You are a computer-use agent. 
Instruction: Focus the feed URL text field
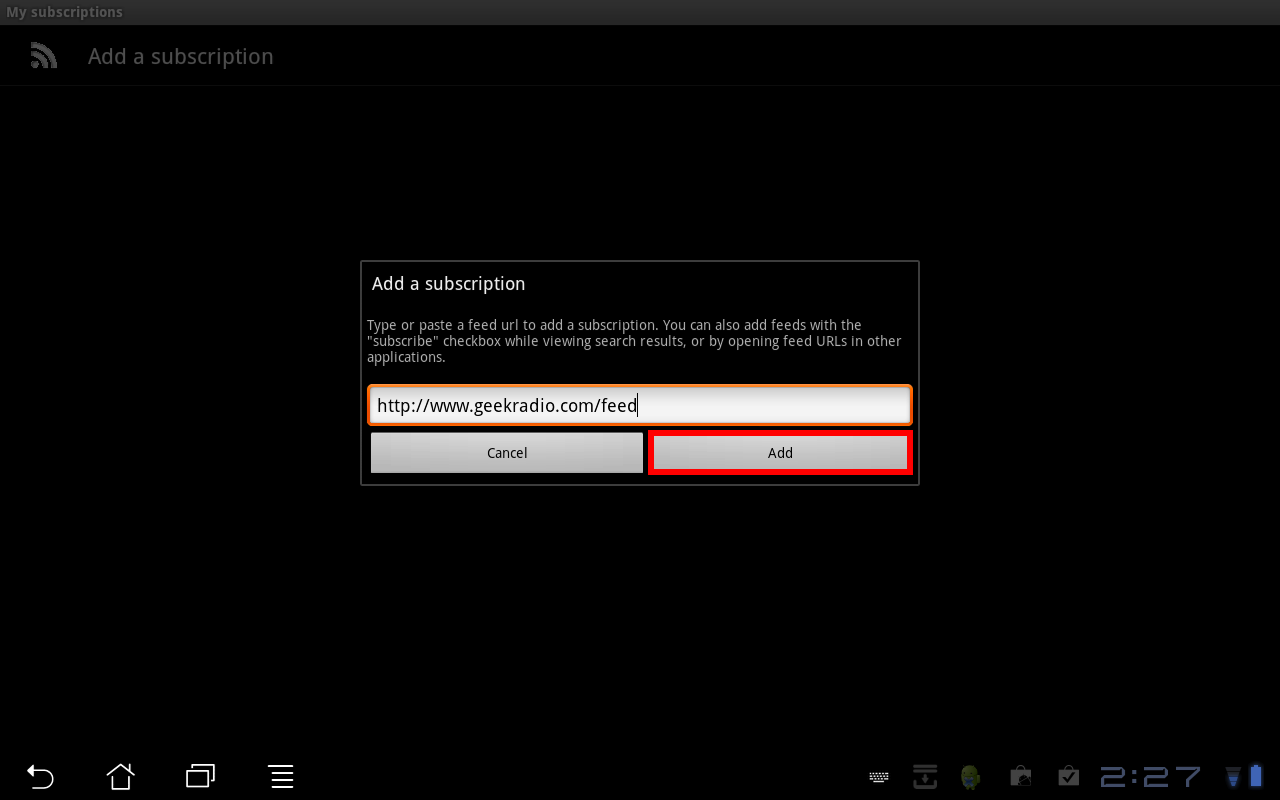pos(640,406)
